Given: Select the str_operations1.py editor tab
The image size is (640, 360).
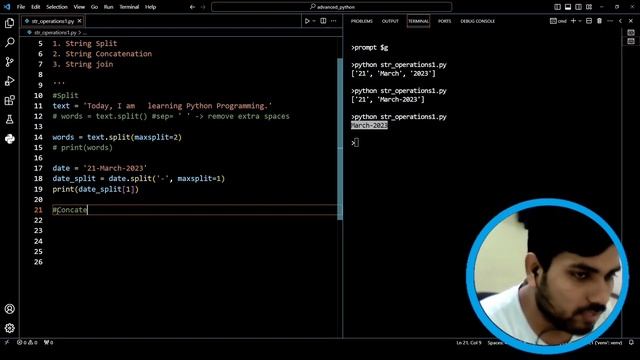Looking at the screenshot, I should pos(53,21).
